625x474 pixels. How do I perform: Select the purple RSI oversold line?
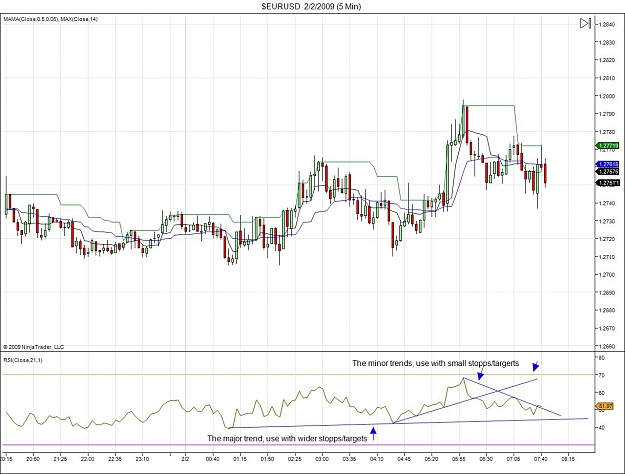click(298, 445)
